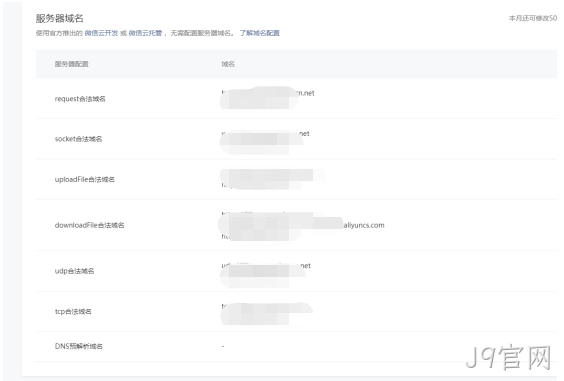Image resolution: width=564 pixels, height=381 pixels.
Task: Open the 微信云托管 link
Action: (145, 33)
